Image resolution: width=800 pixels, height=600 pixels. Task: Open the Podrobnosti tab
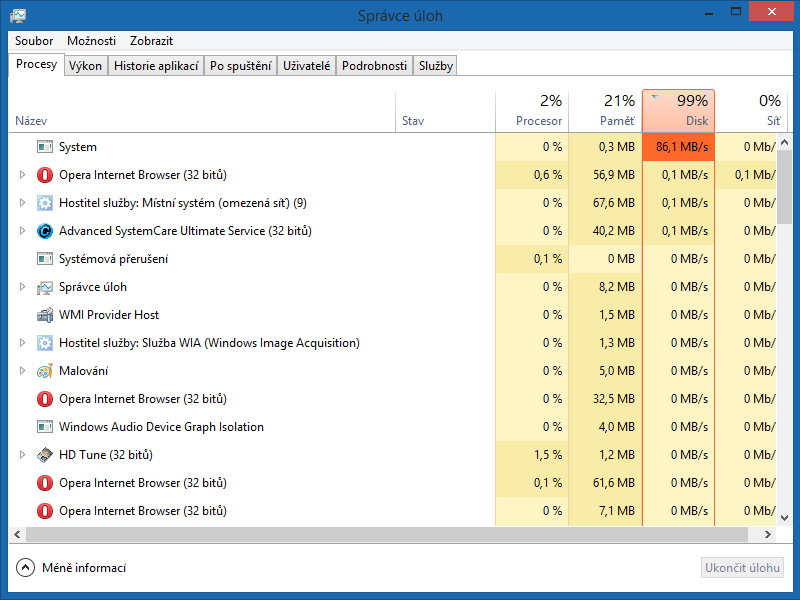[x=374, y=66]
